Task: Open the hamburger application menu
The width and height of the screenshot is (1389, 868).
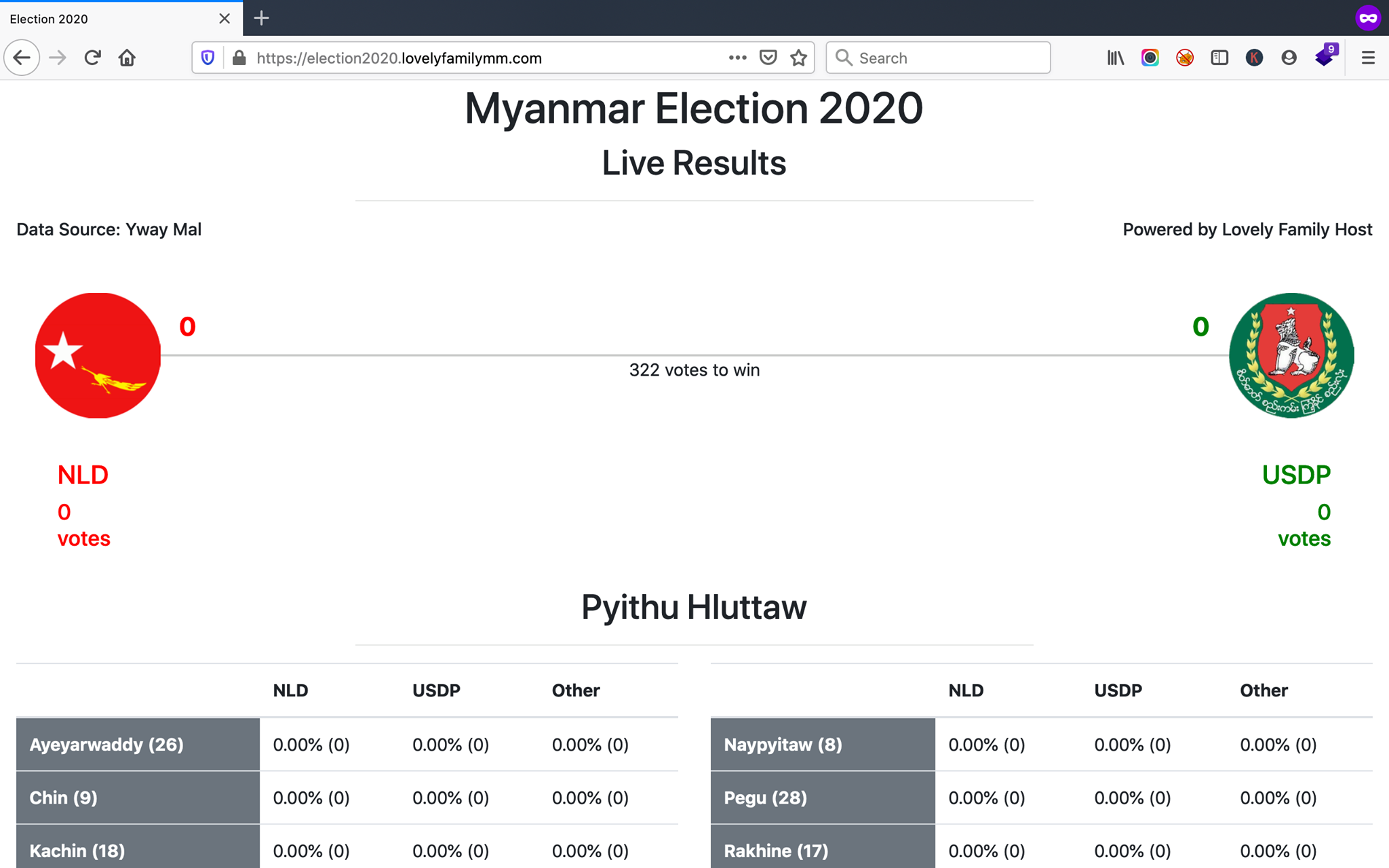Action: click(1368, 58)
